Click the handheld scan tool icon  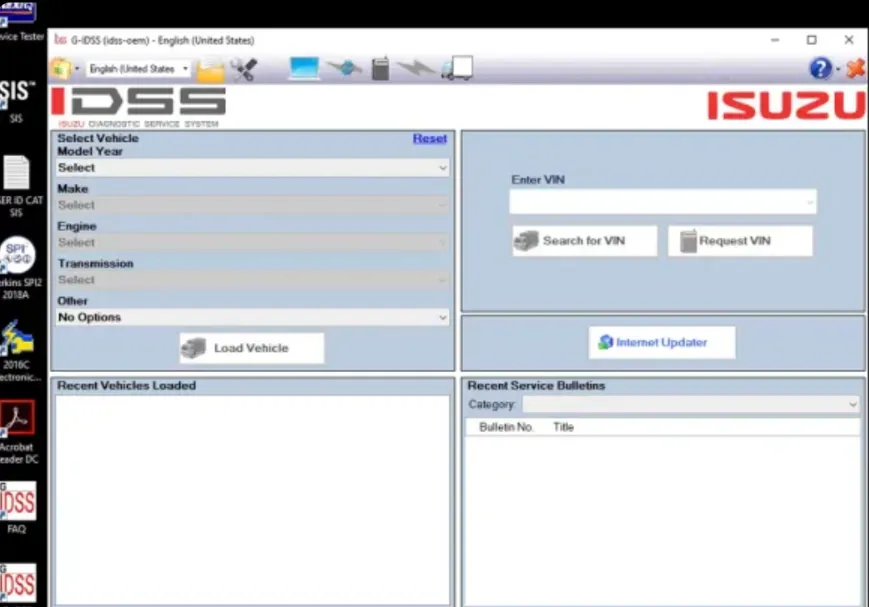click(x=380, y=69)
